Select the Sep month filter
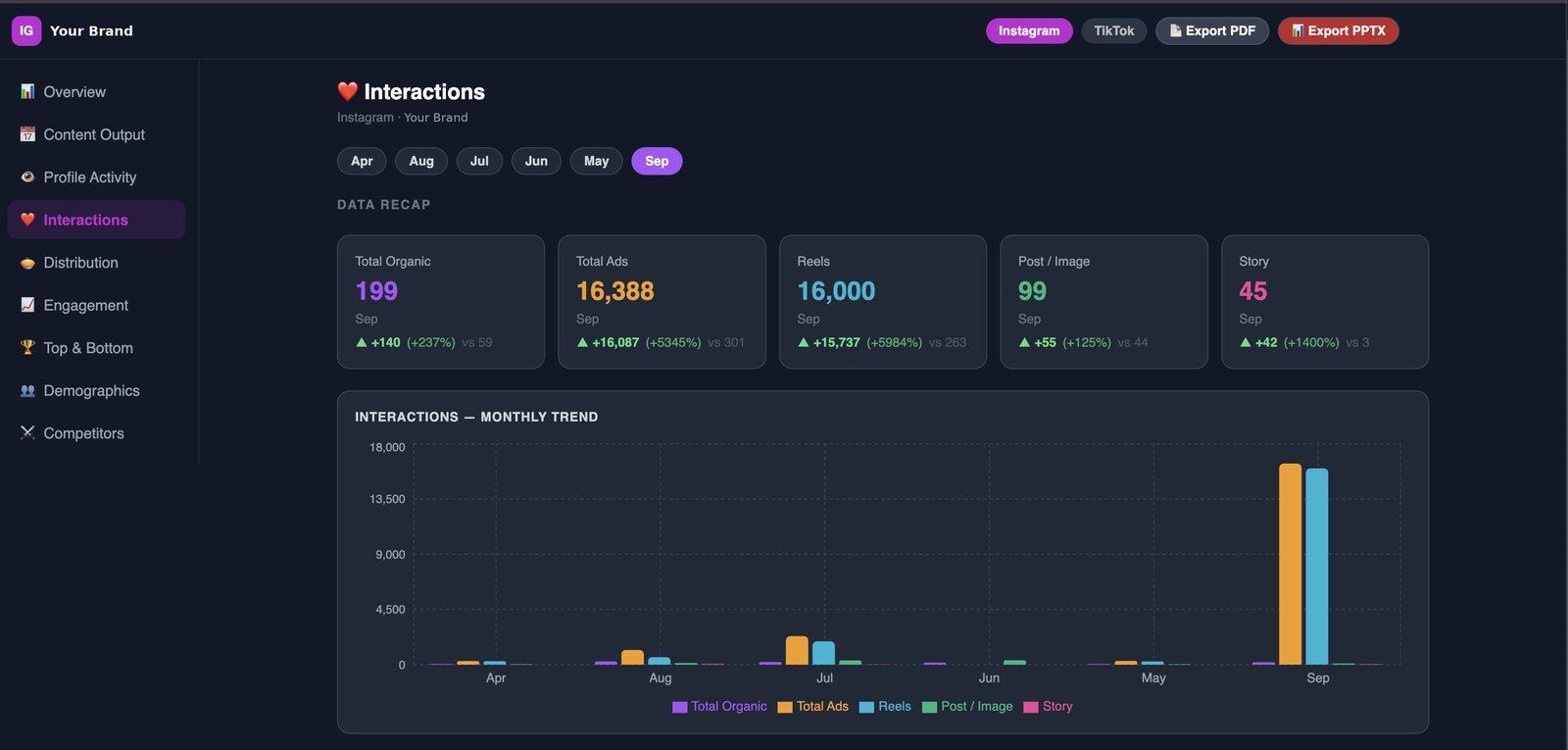 [657, 161]
